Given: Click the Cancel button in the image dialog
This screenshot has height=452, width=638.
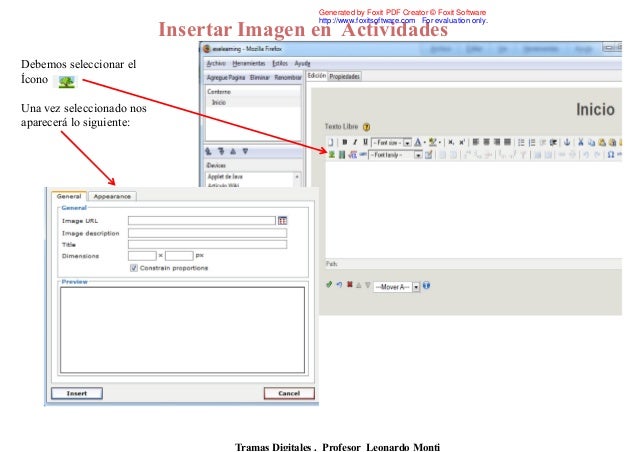Looking at the screenshot, I should (289, 393).
